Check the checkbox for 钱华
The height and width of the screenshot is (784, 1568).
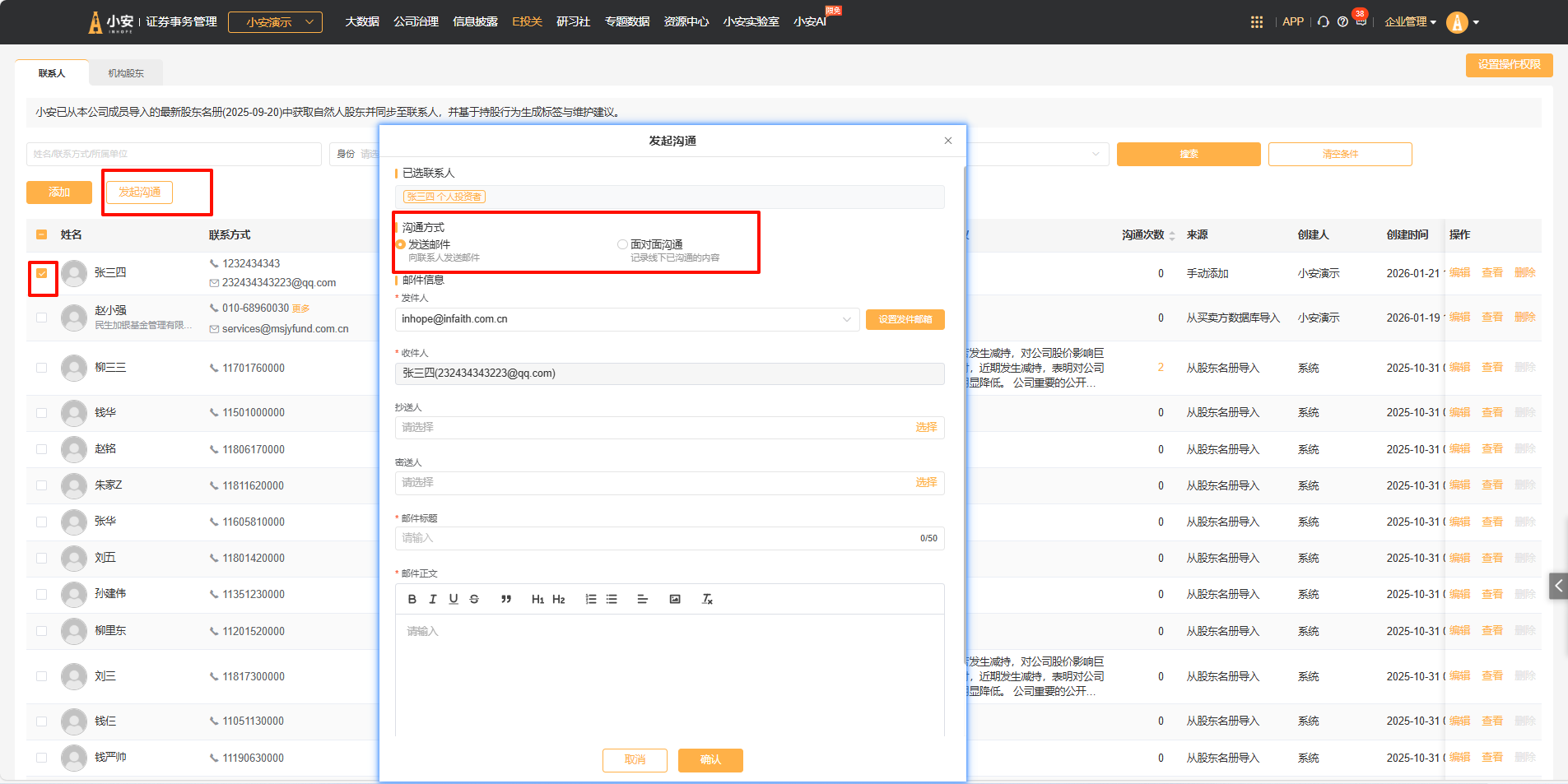42,413
